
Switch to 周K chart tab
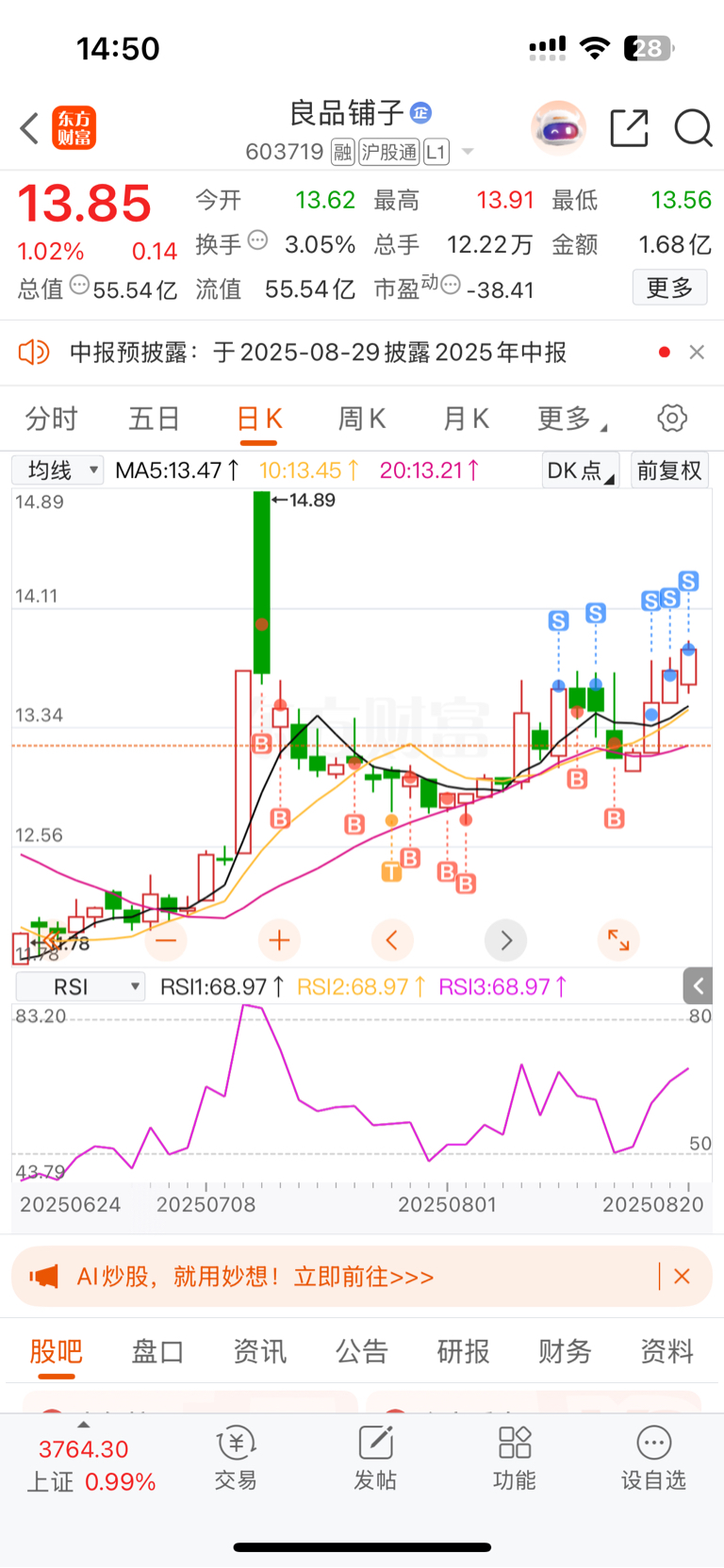pos(361,418)
